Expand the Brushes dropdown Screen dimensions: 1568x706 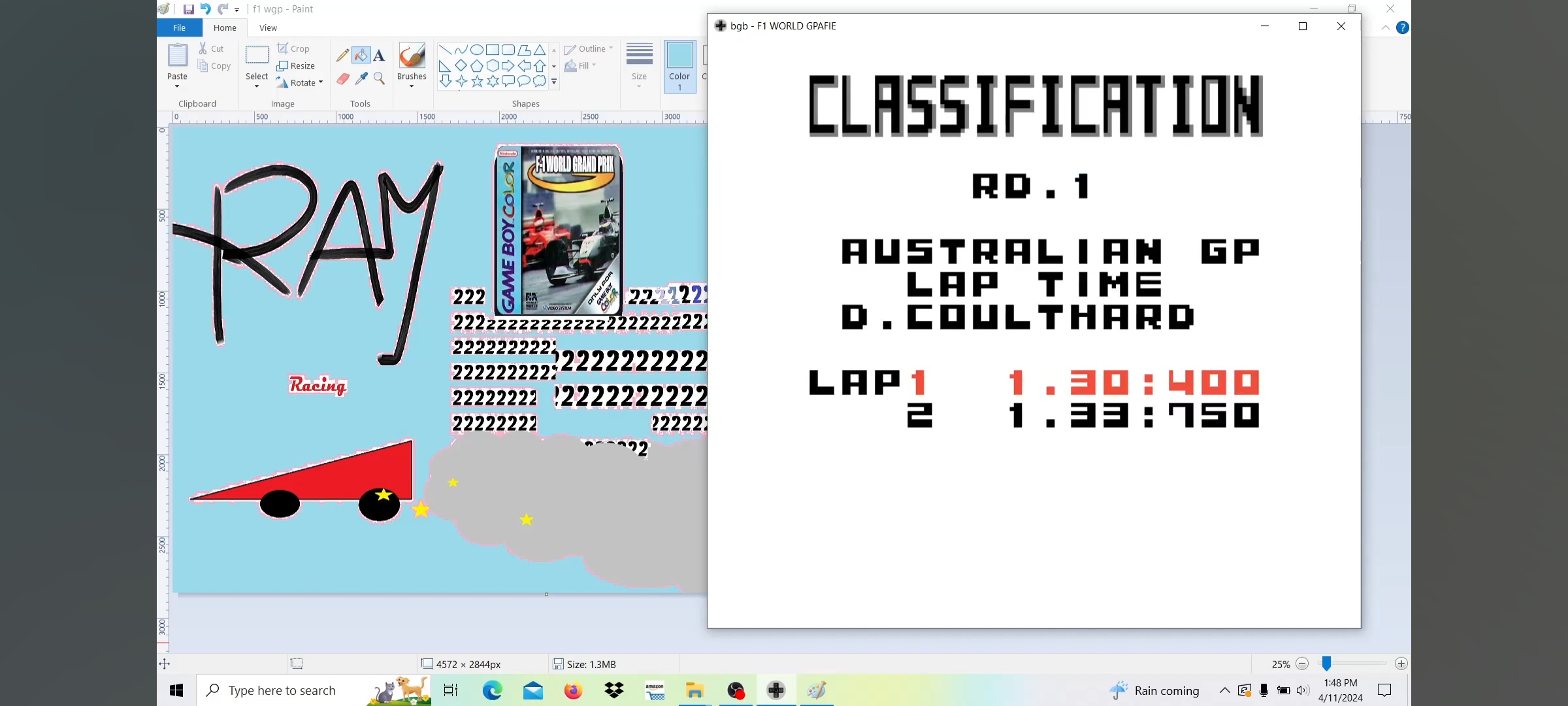(412, 86)
